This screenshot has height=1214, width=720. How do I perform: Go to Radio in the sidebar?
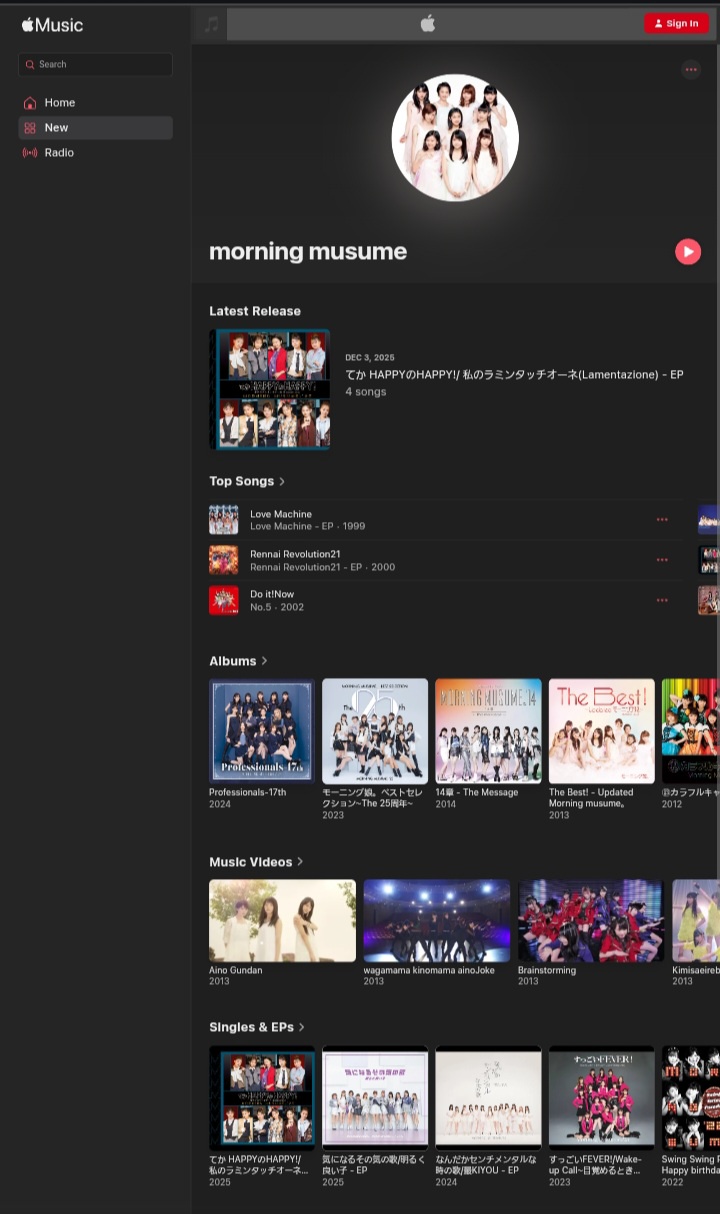pyautogui.click(x=59, y=153)
